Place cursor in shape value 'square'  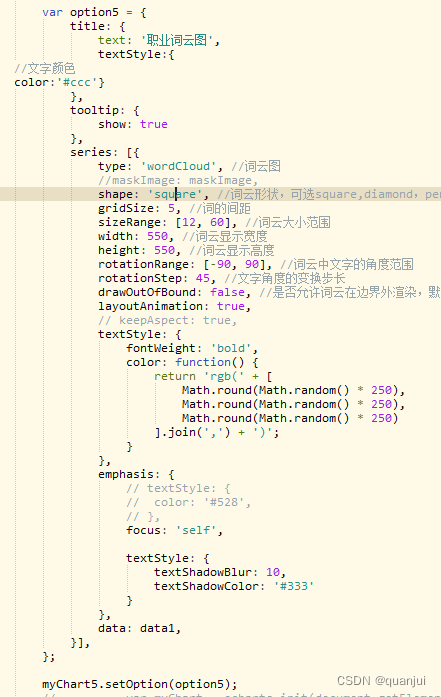click(x=175, y=194)
